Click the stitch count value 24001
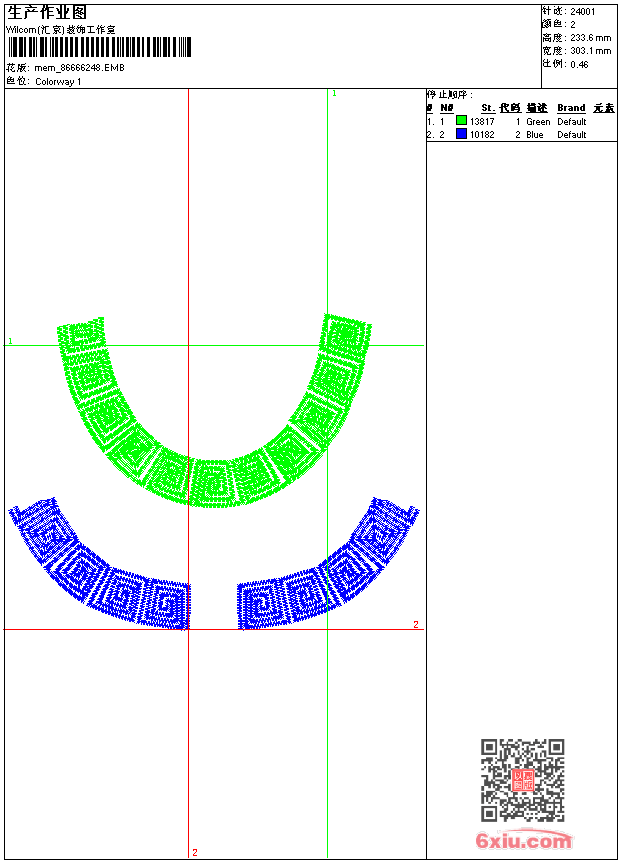620x860 pixels. (x=583, y=12)
